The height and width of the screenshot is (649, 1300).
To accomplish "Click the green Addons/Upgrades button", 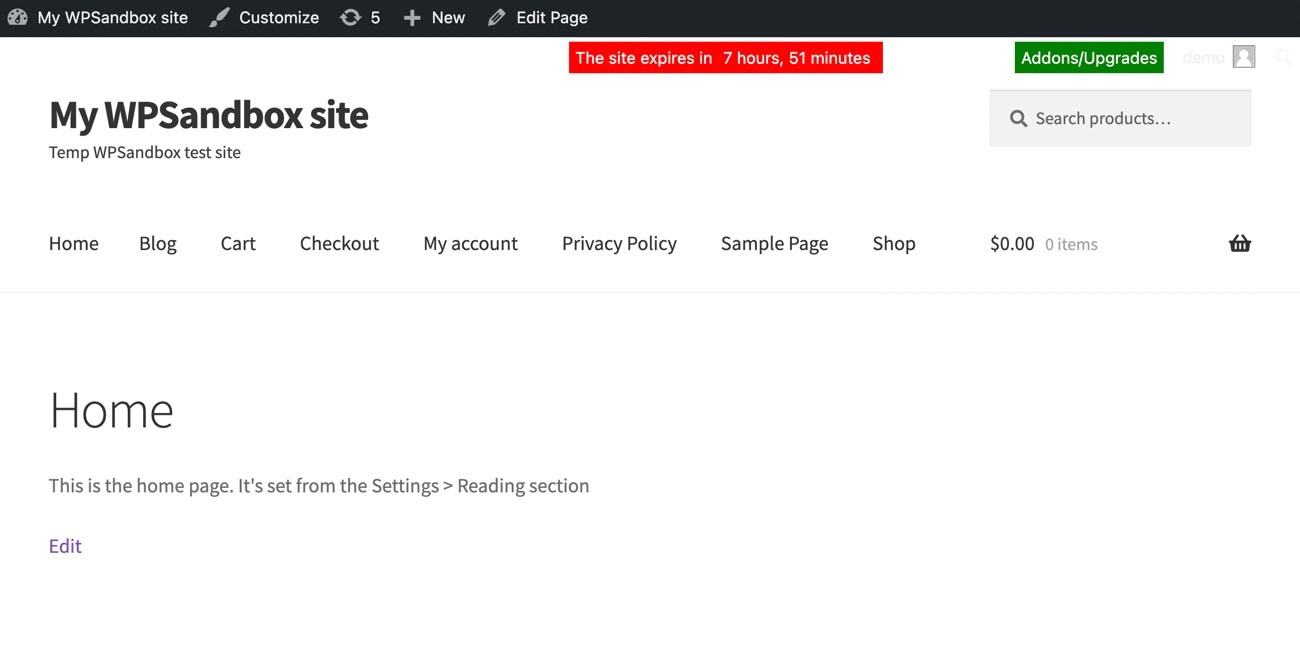I will [x=1088, y=57].
